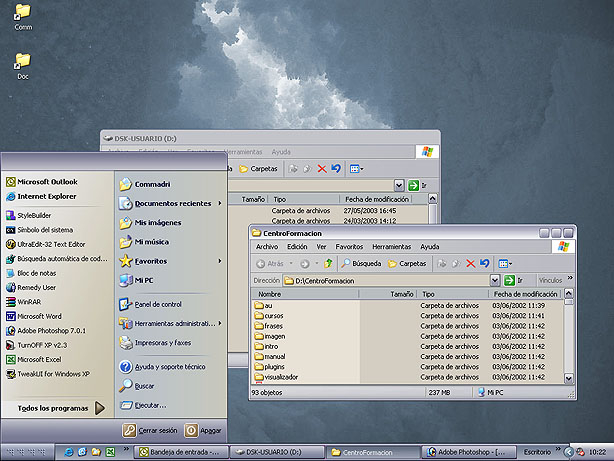Click the red Delete icon in CentroFormacion toolbar
The image size is (614, 461).
click(x=469, y=263)
